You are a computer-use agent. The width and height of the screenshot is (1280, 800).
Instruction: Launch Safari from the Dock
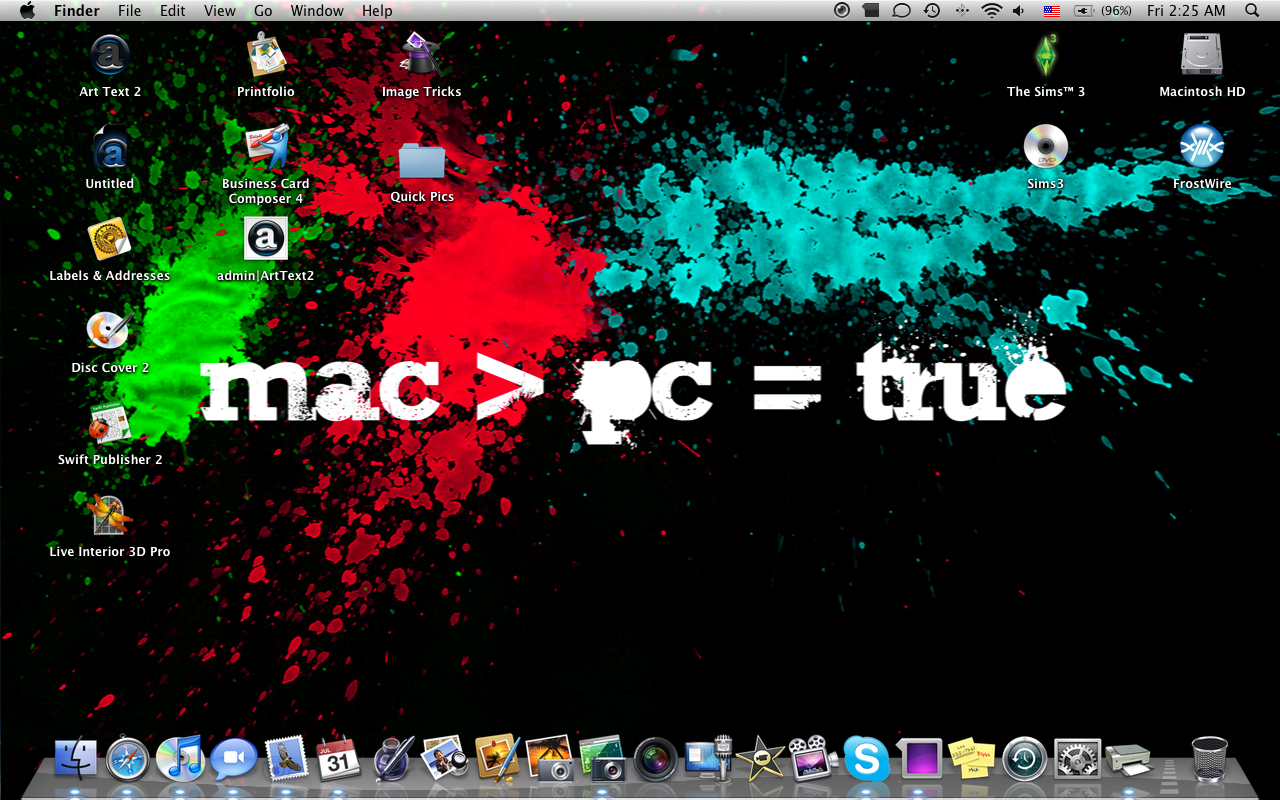[x=128, y=758]
